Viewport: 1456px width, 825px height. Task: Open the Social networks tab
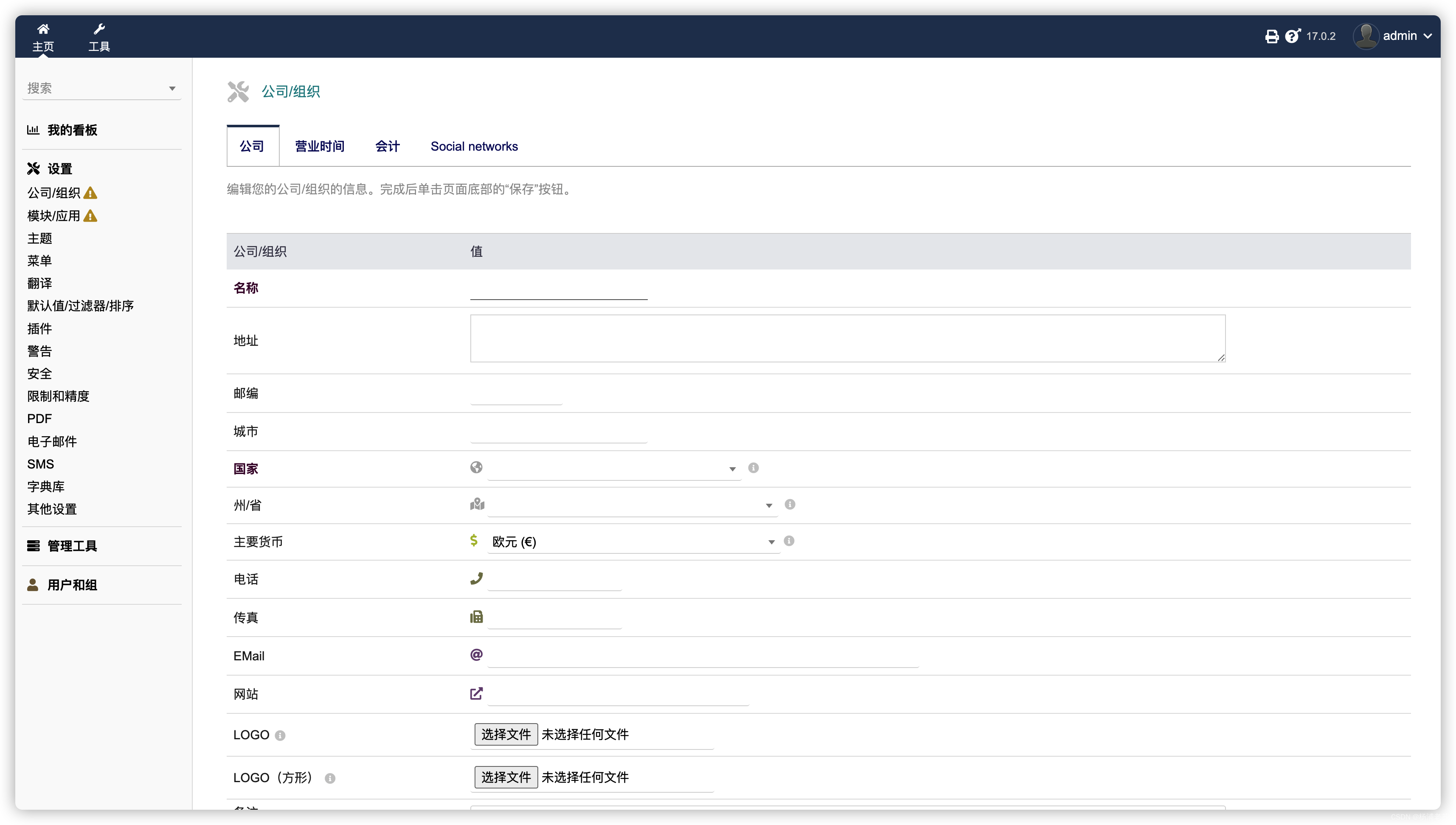click(474, 146)
